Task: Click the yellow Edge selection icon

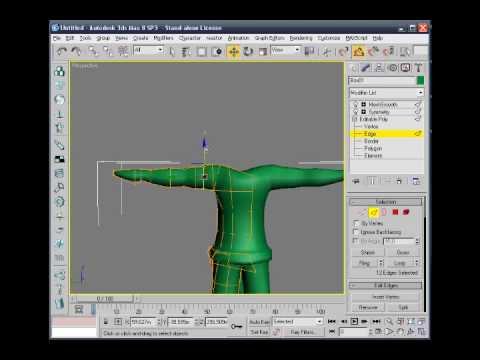Action: 373,212
